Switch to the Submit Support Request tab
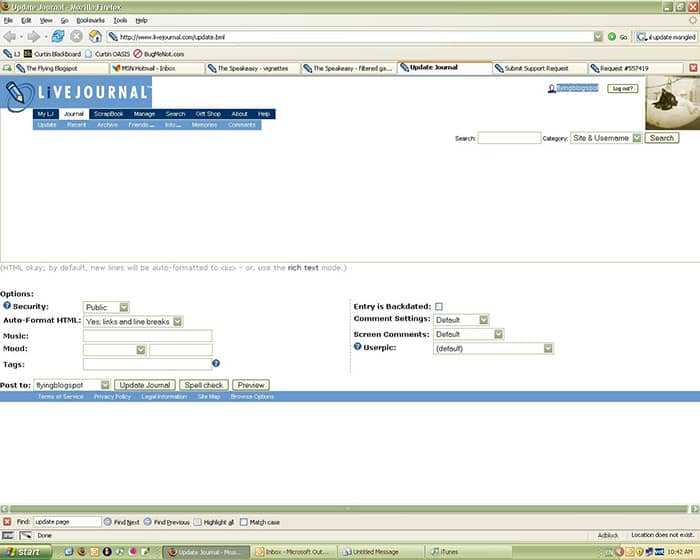The width and height of the screenshot is (700, 560). 539,68
